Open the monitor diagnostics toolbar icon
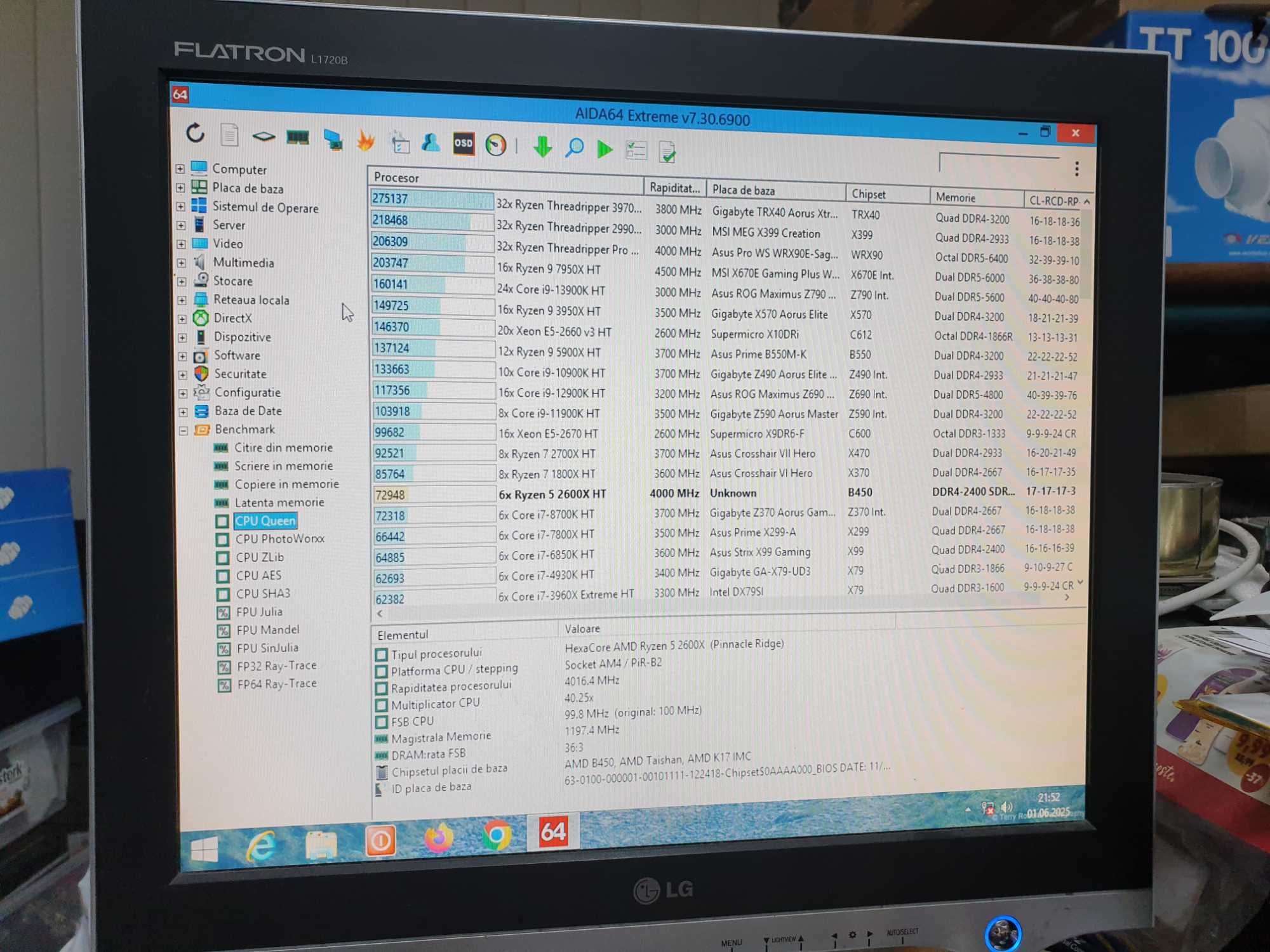Screen dimensions: 1270x952 (333, 140)
